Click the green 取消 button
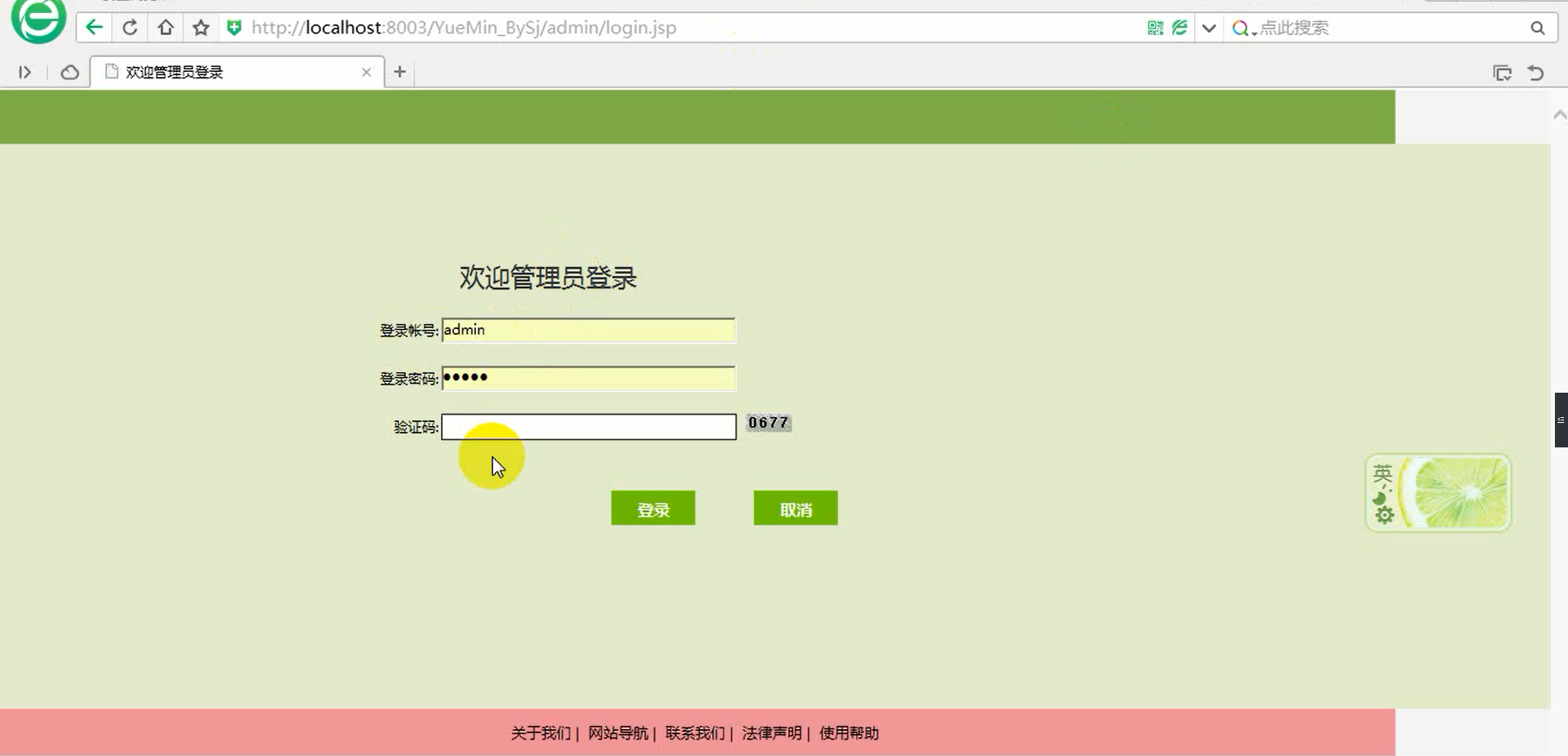 [795, 508]
